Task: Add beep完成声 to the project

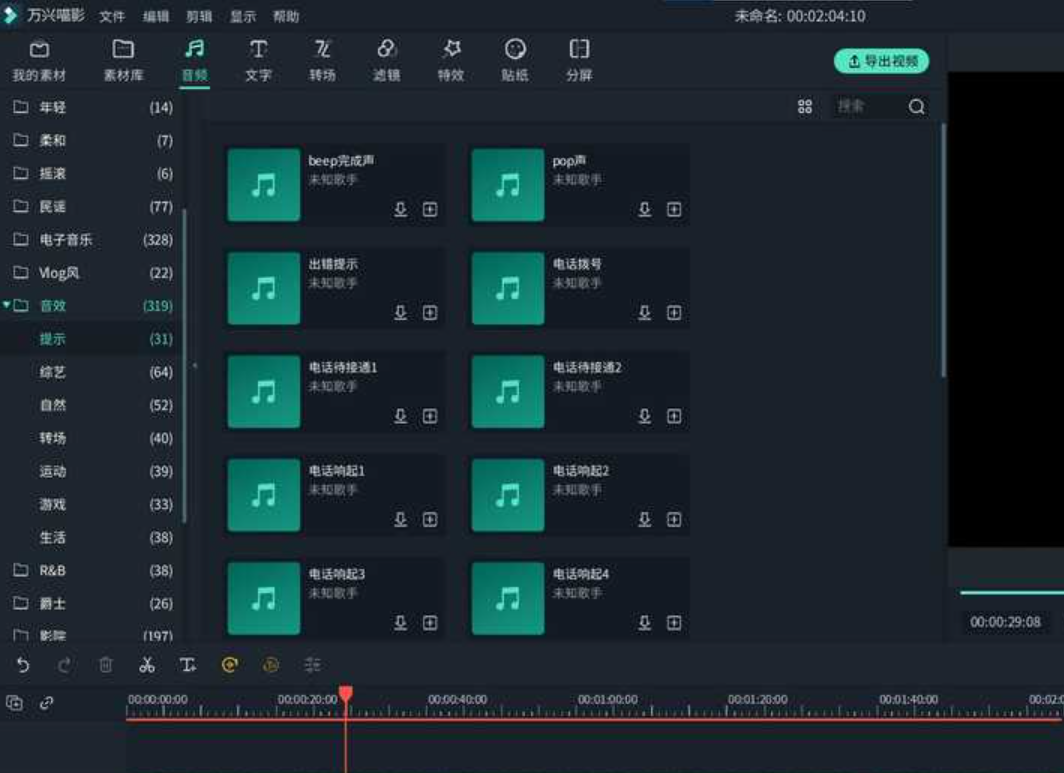Action: pyautogui.click(x=430, y=209)
